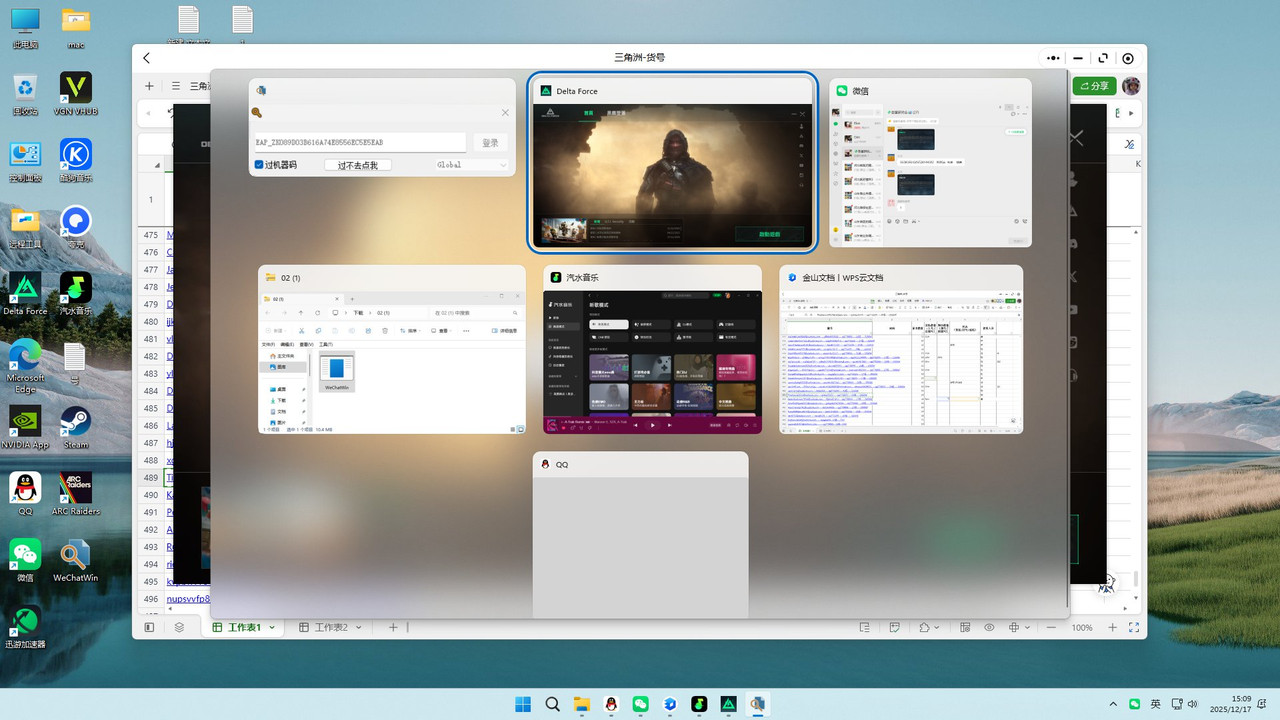Screen dimensions: 1280x720
Task: Open Microsoft Edge desktop shortcut
Action: (25, 366)
